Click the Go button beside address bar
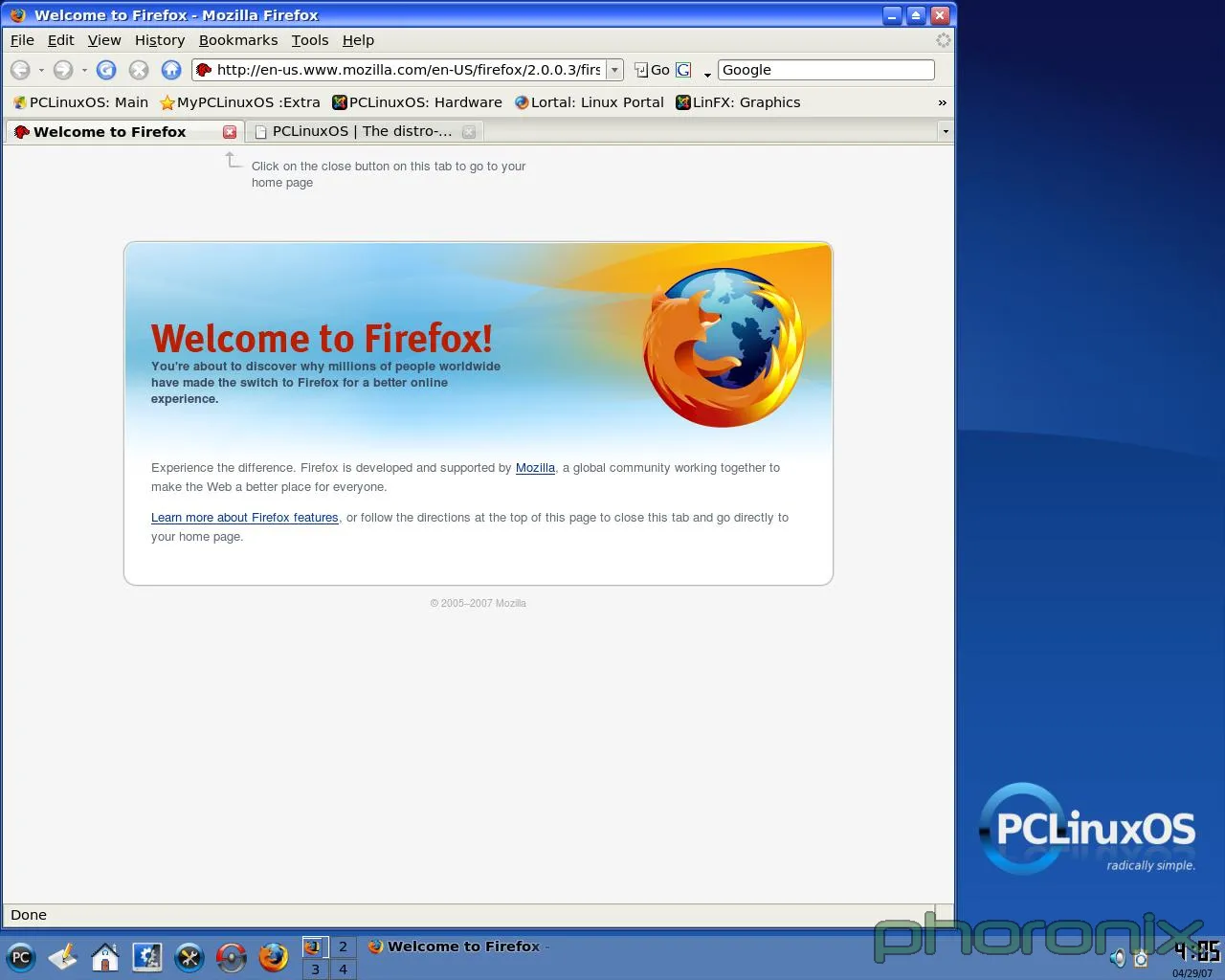Viewport: 1225px width, 980px height. click(x=652, y=70)
